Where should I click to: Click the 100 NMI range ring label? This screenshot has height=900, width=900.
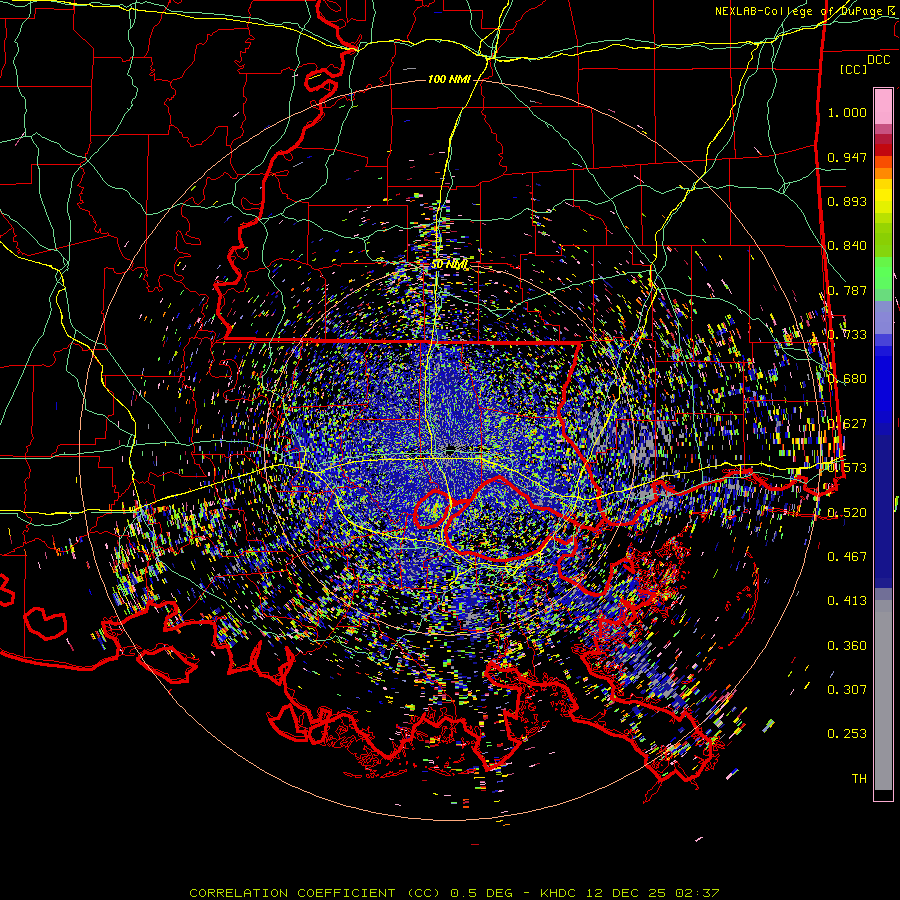(x=449, y=79)
